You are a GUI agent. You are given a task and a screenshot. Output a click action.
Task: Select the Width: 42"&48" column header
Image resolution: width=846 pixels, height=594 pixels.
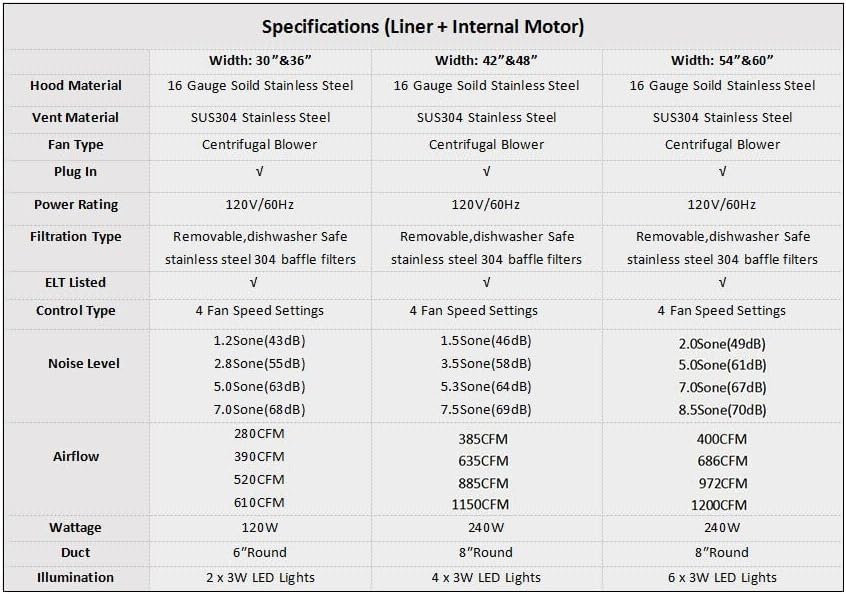486,60
